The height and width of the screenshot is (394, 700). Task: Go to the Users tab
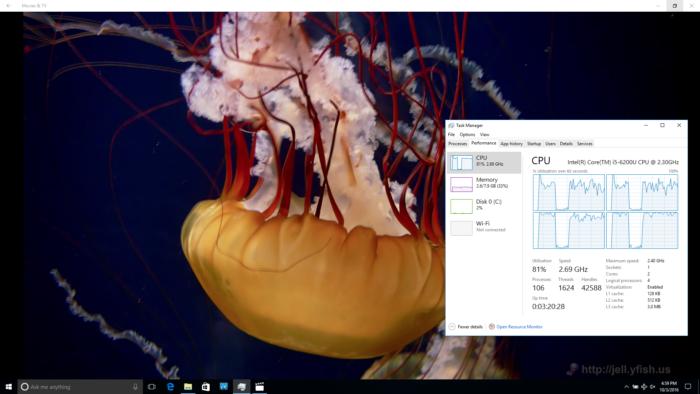coord(550,144)
